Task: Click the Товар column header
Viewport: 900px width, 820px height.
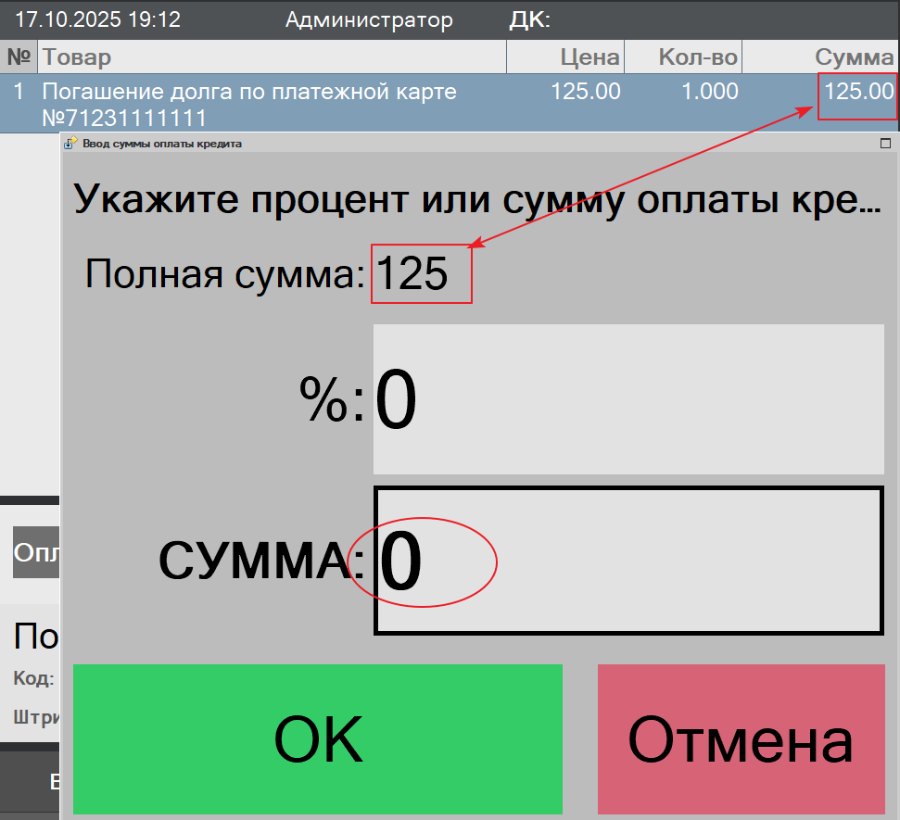Action: pyautogui.click(x=272, y=57)
